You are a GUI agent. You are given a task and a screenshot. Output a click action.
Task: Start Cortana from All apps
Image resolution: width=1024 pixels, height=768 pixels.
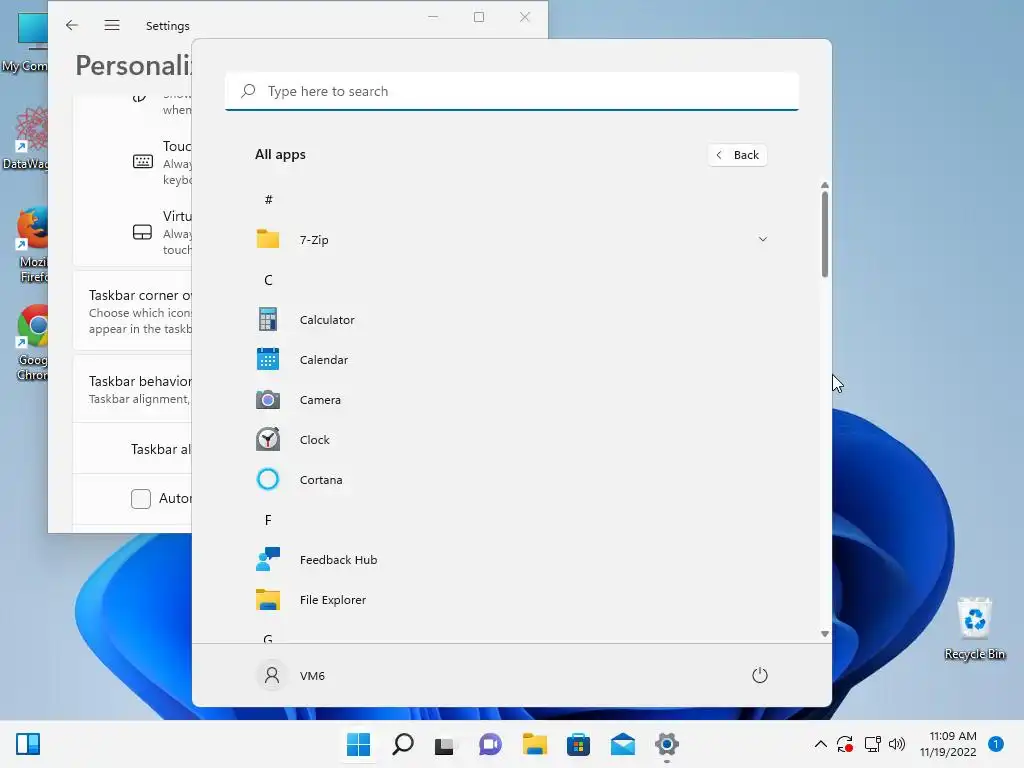point(511,480)
